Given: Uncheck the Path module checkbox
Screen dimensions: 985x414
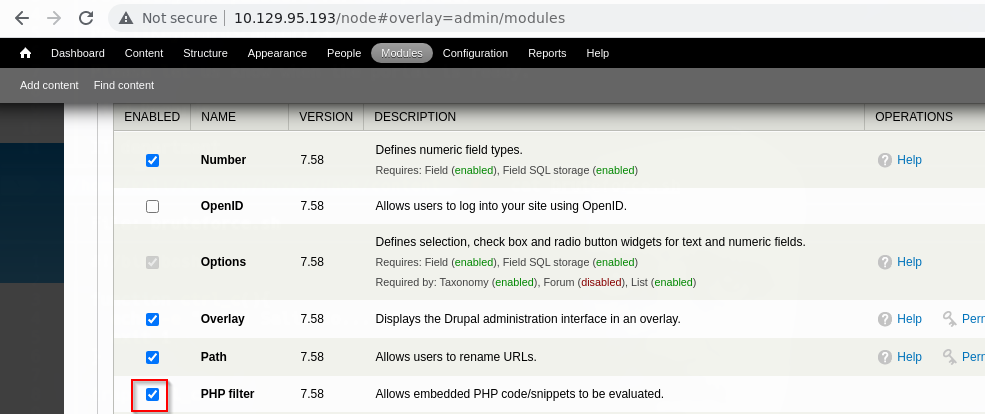Looking at the screenshot, I should coord(152,357).
